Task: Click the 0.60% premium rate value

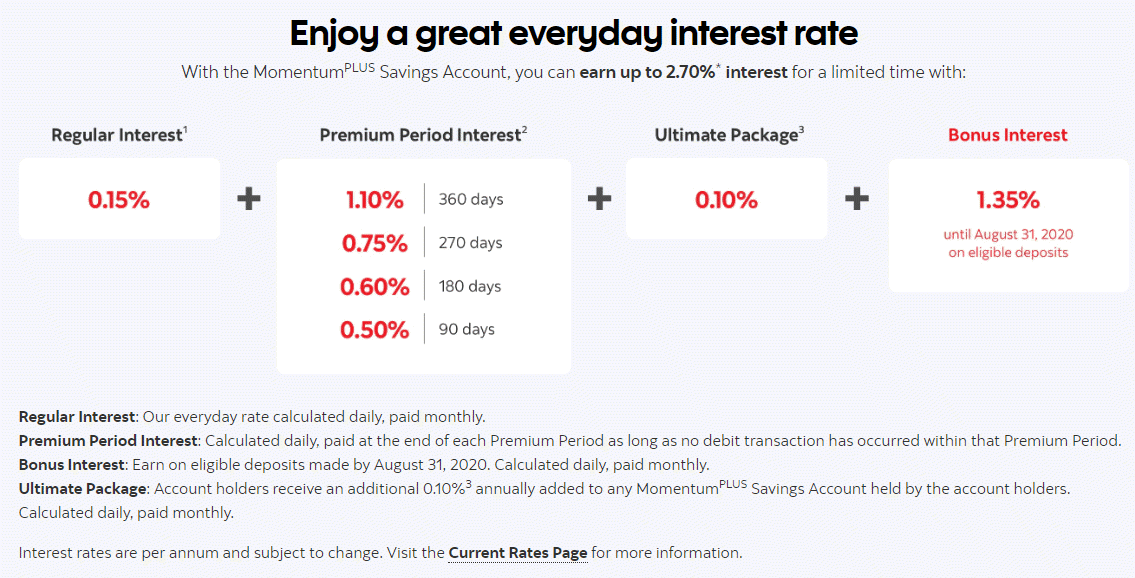Action: 374,286
